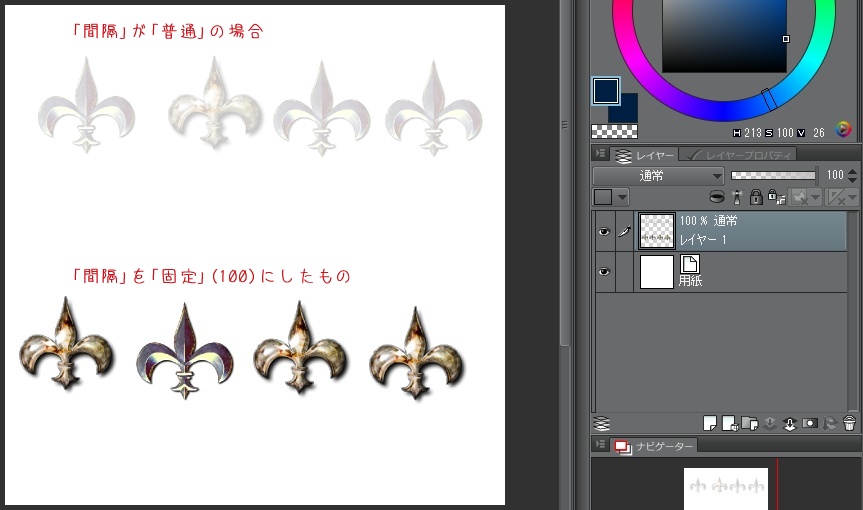Image resolution: width=863 pixels, height=510 pixels.
Task: Open the mask options dropdown arrow
Action: (x=815, y=197)
